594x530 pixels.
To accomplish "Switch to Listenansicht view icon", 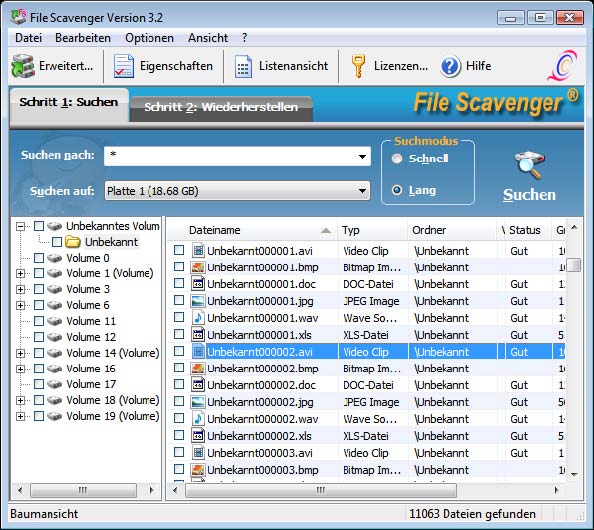I will (243, 66).
